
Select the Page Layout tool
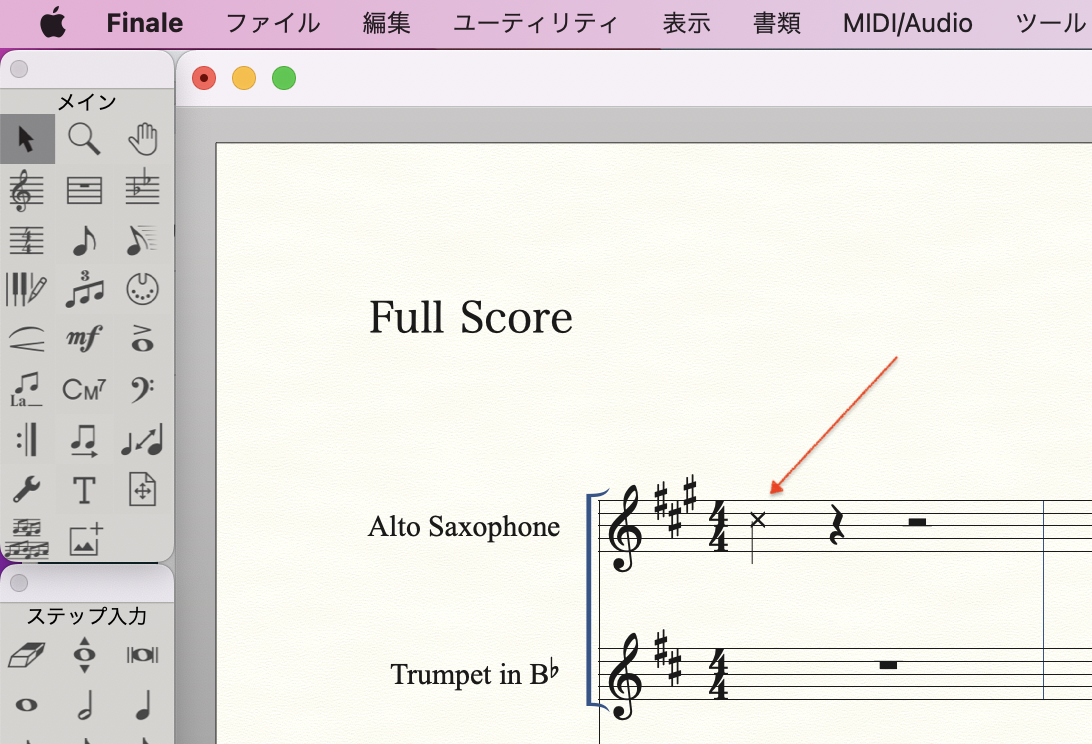pyautogui.click(x=143, y=490)
